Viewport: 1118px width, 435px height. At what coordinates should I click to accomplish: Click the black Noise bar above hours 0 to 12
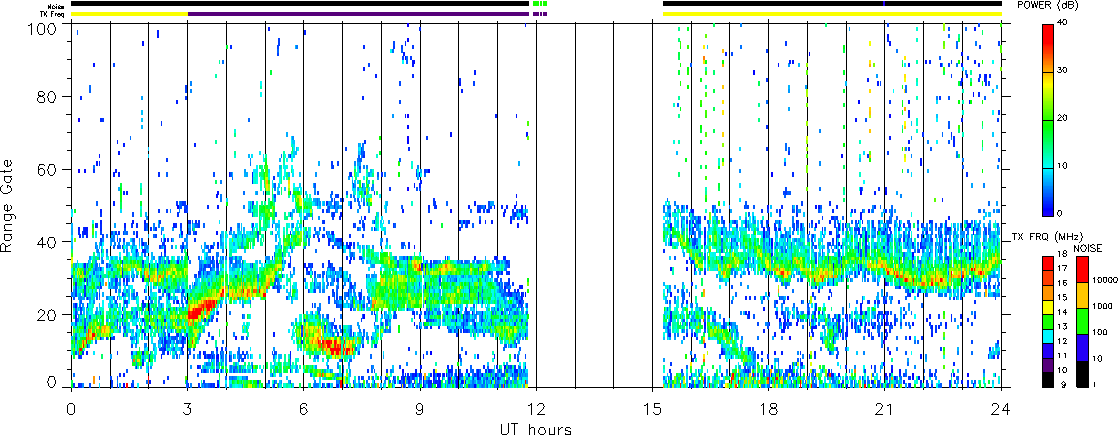pyautogui.click(x=299, y=4)
